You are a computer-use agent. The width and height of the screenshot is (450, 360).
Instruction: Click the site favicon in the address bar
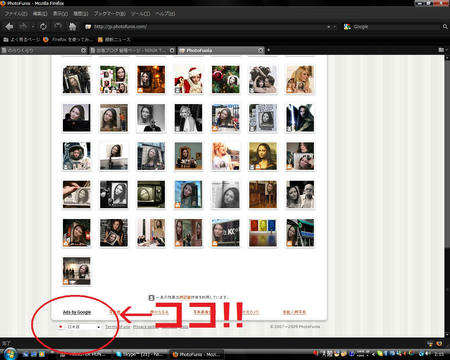tap(88, 27)
